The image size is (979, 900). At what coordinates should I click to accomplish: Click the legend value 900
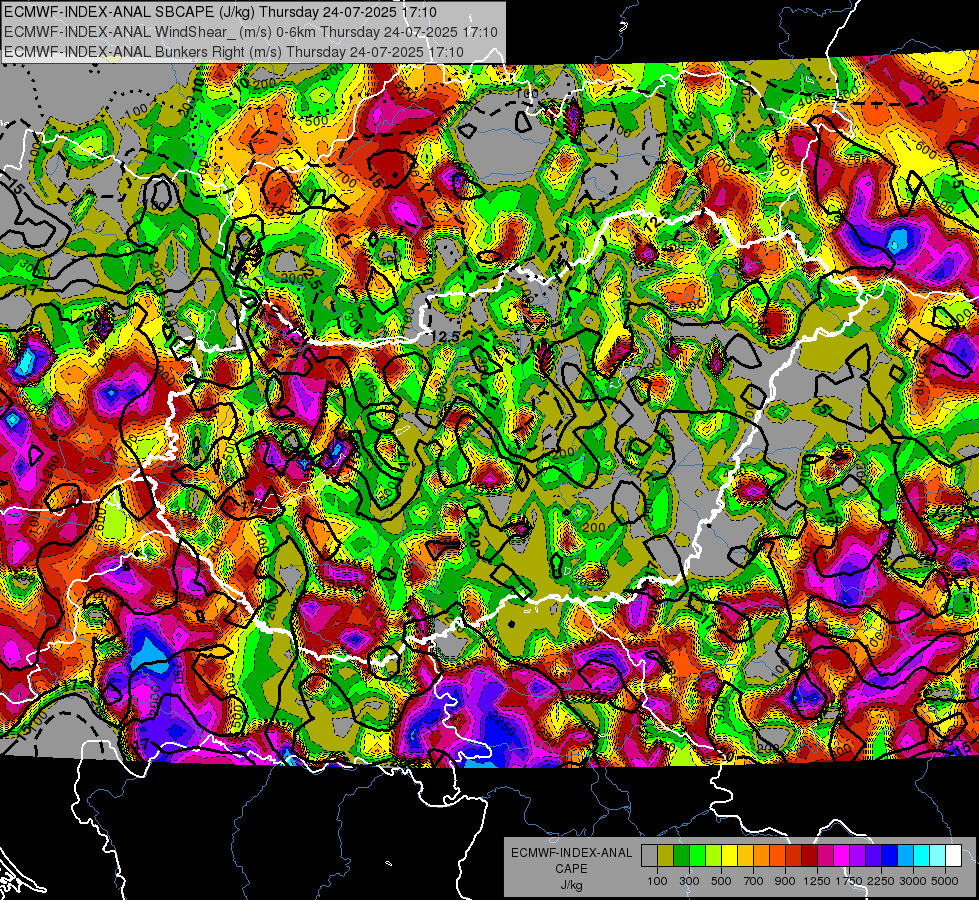pos(785,881)
